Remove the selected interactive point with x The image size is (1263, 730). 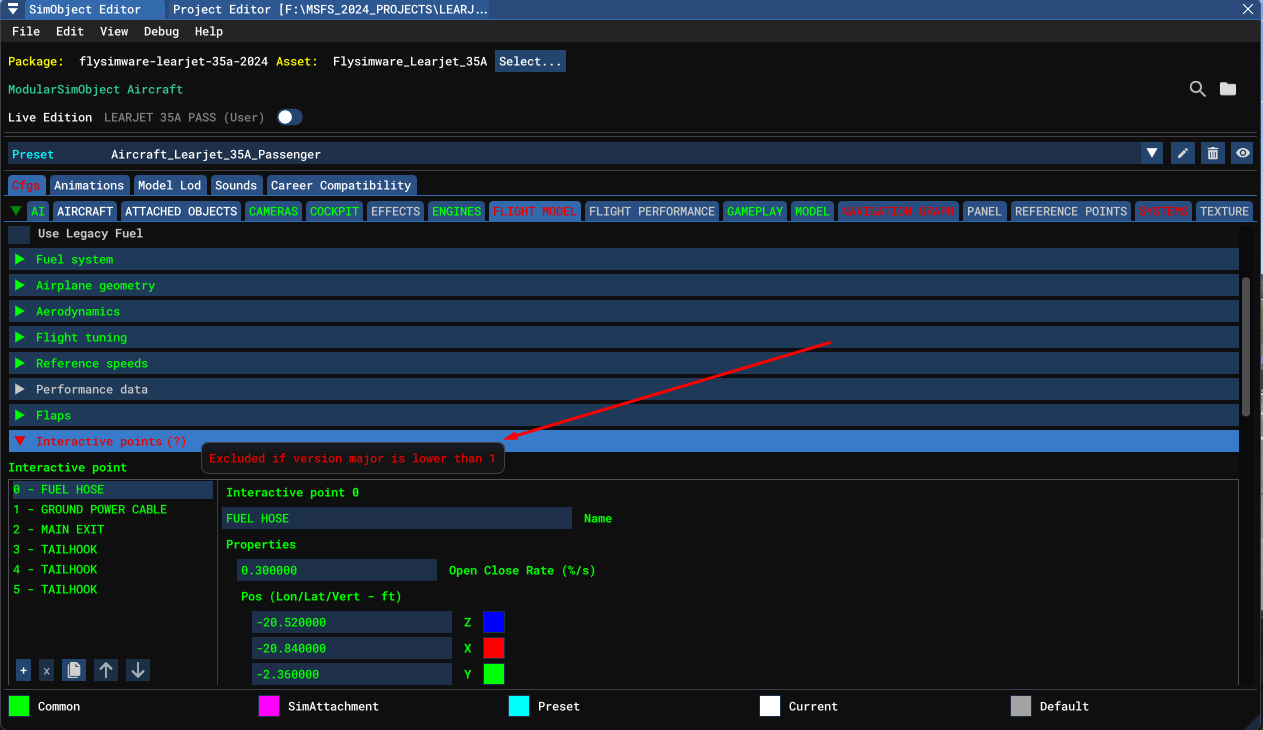point(46,670)
